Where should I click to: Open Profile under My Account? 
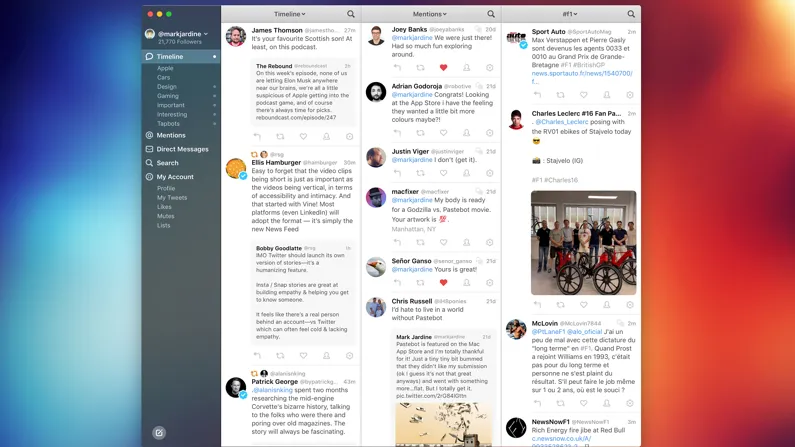tap(166, 188)
